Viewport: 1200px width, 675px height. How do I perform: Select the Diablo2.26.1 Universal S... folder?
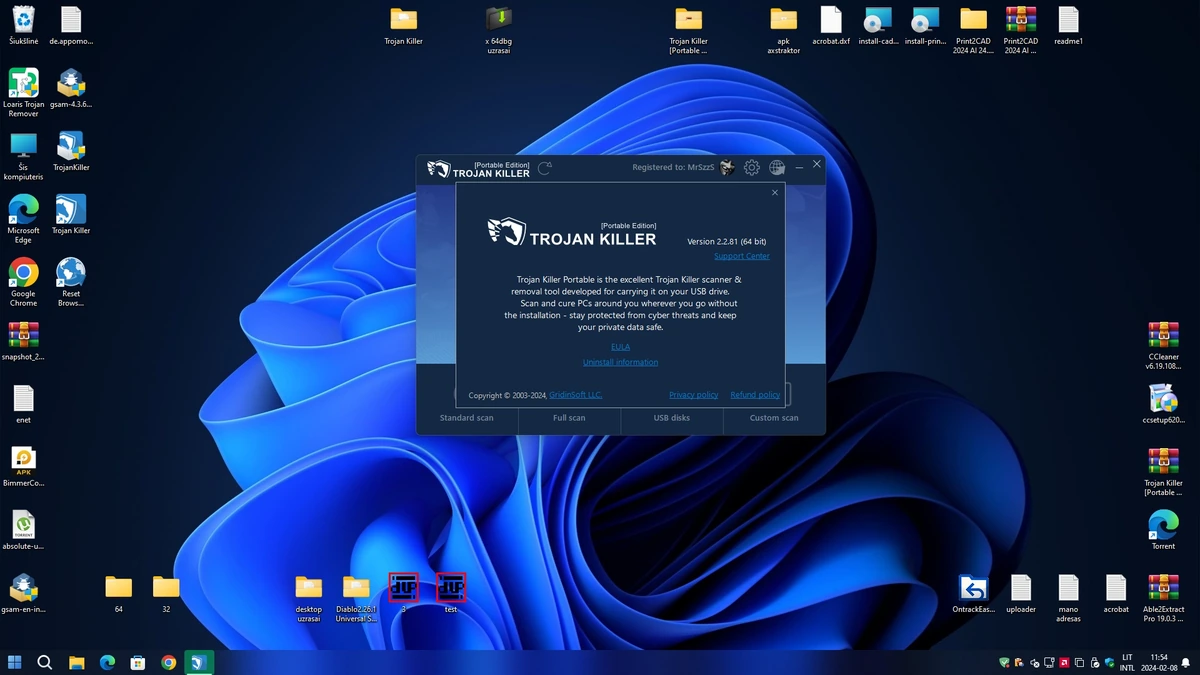tap(356, 597)
